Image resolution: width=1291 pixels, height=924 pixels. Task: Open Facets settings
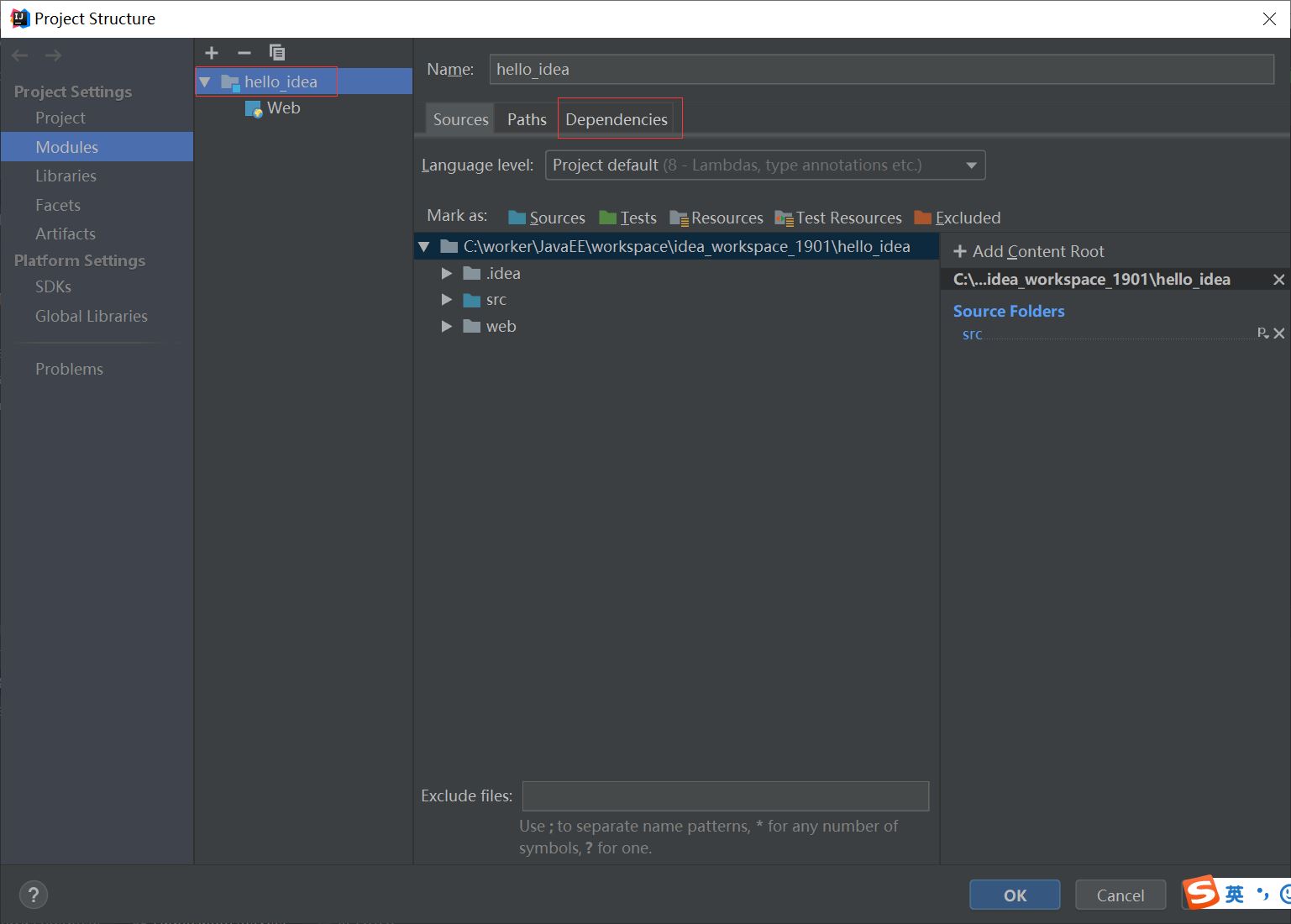pos(58,205)
